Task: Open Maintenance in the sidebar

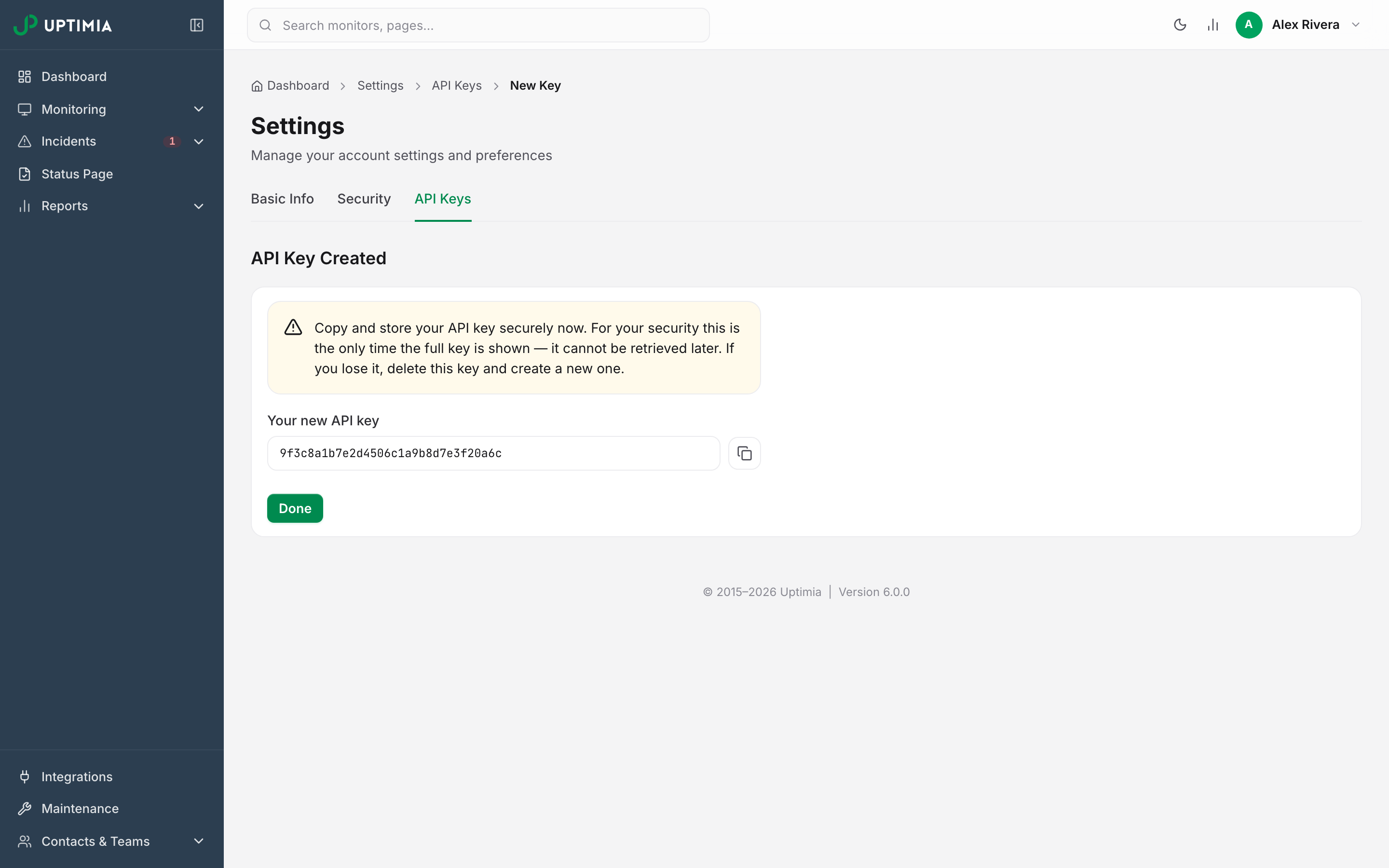Action: point(112,809)
